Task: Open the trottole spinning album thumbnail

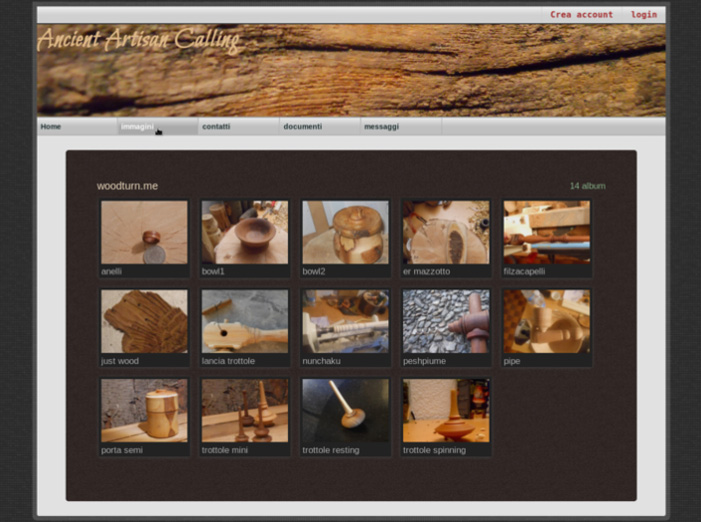Action: click(x=446, y=410)
